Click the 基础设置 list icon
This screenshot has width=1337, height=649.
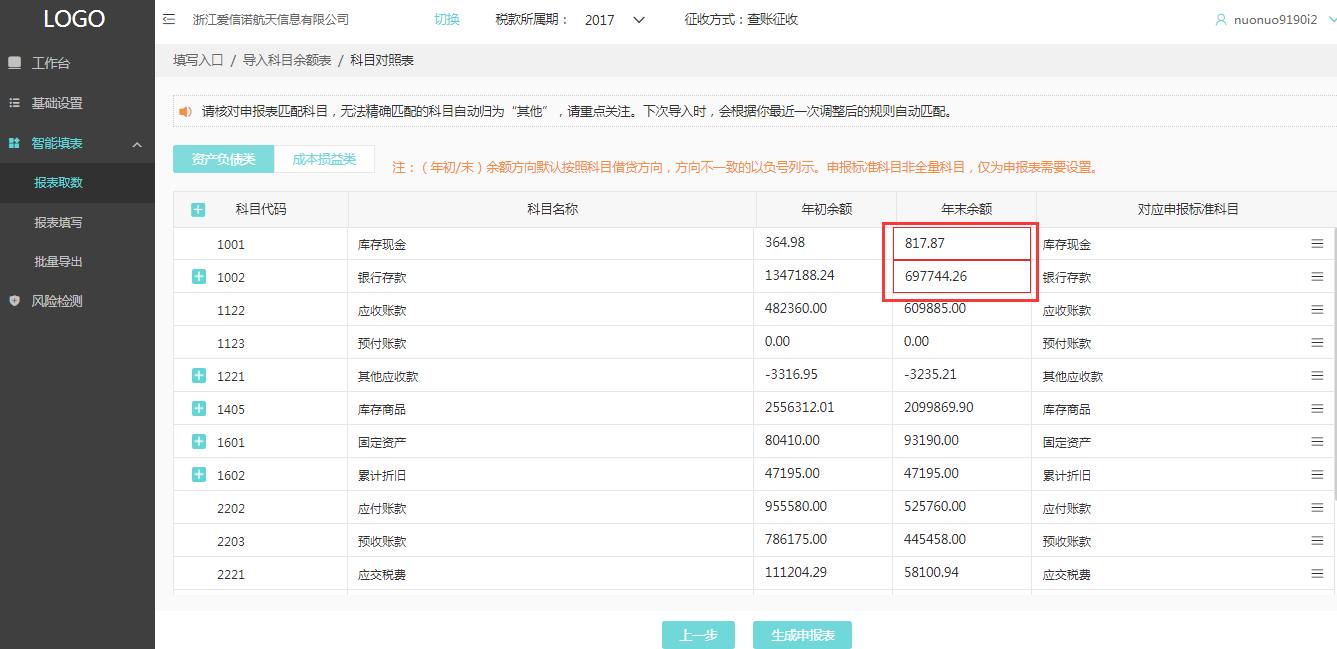(14, 103)
